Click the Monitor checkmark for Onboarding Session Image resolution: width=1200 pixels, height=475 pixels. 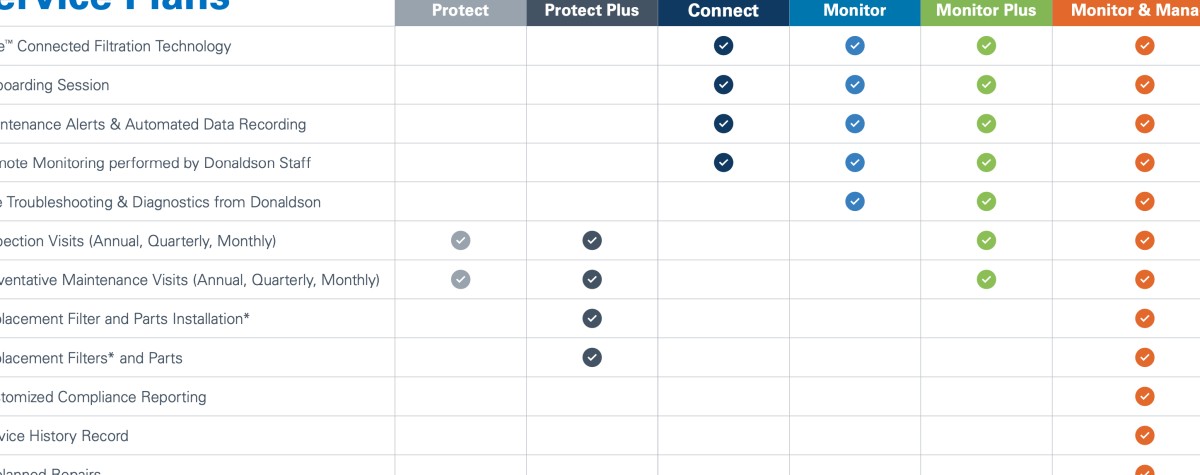click(855, 85)
